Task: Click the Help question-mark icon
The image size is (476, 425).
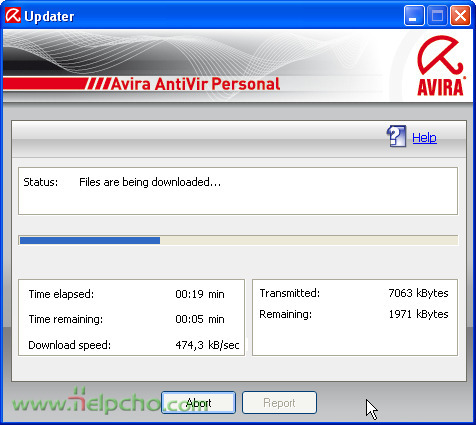Action: coord(396,136)
